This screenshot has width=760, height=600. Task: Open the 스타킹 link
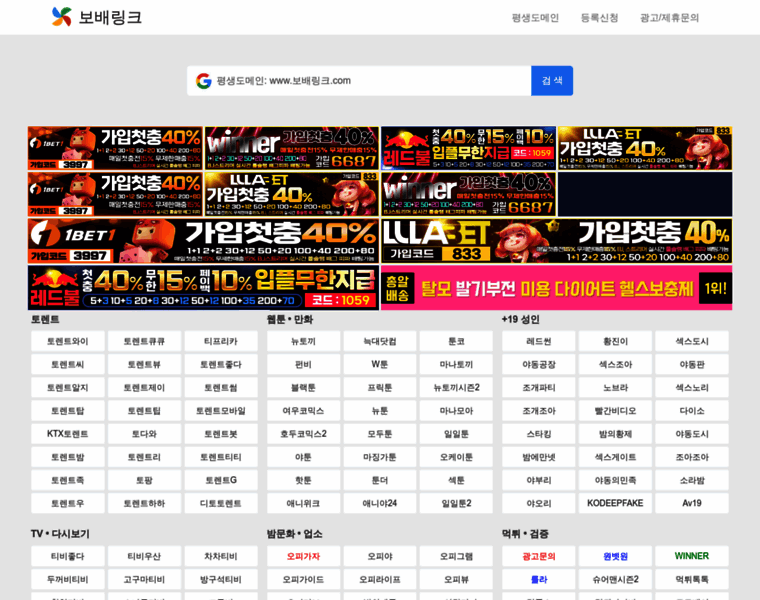539,434
